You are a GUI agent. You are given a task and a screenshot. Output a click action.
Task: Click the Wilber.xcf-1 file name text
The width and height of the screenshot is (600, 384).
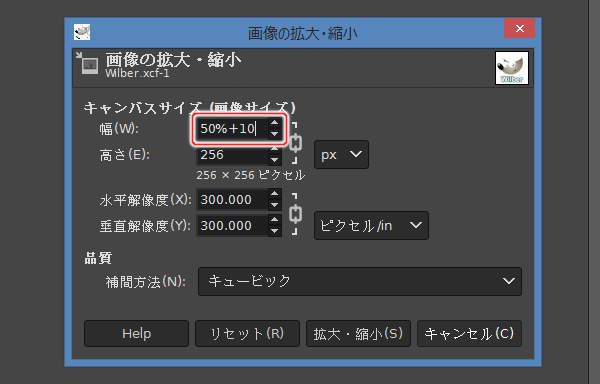pyautogui.click(x=137, y=73)
